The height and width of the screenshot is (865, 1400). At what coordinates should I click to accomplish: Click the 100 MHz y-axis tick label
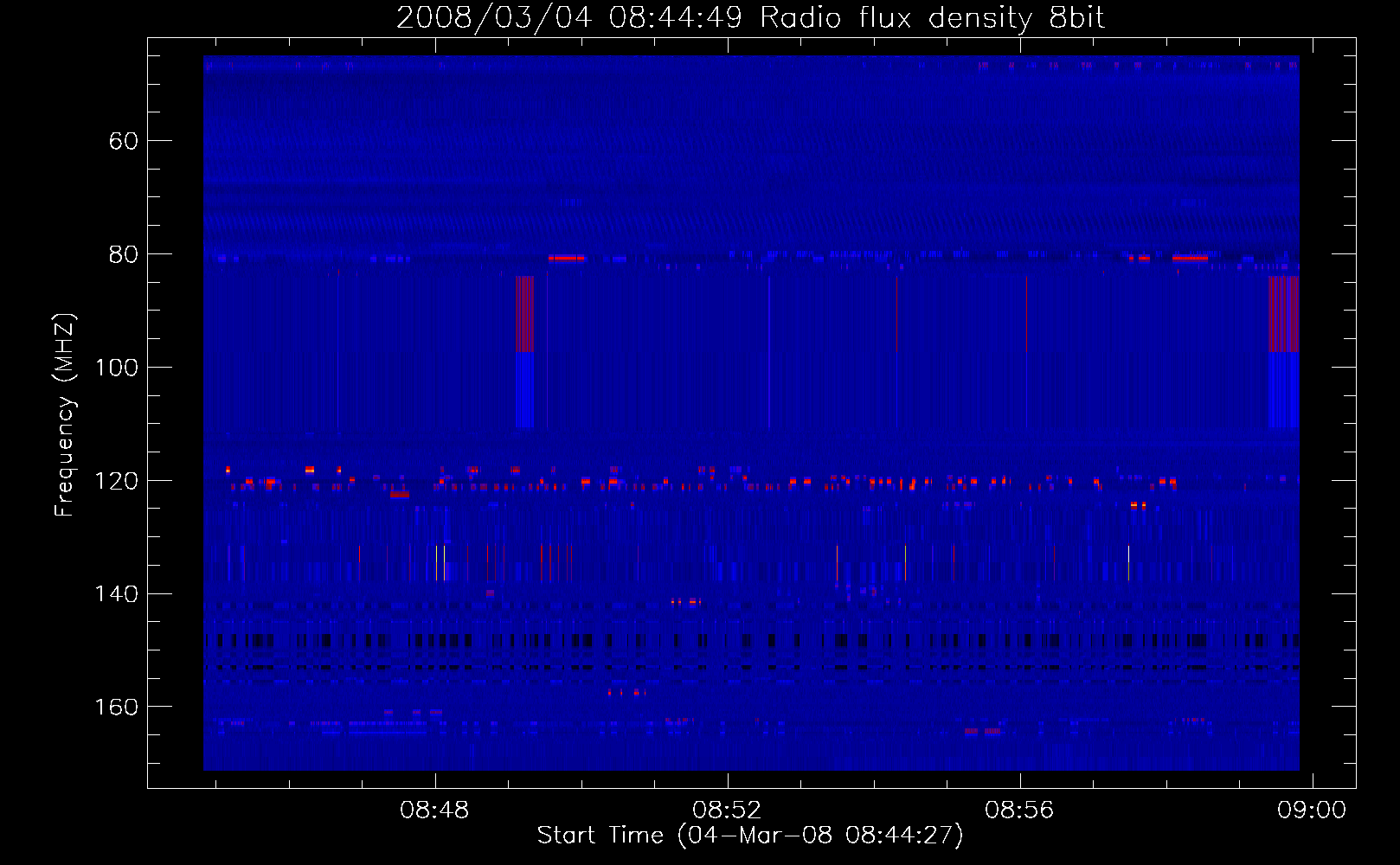tap(117, 368)
